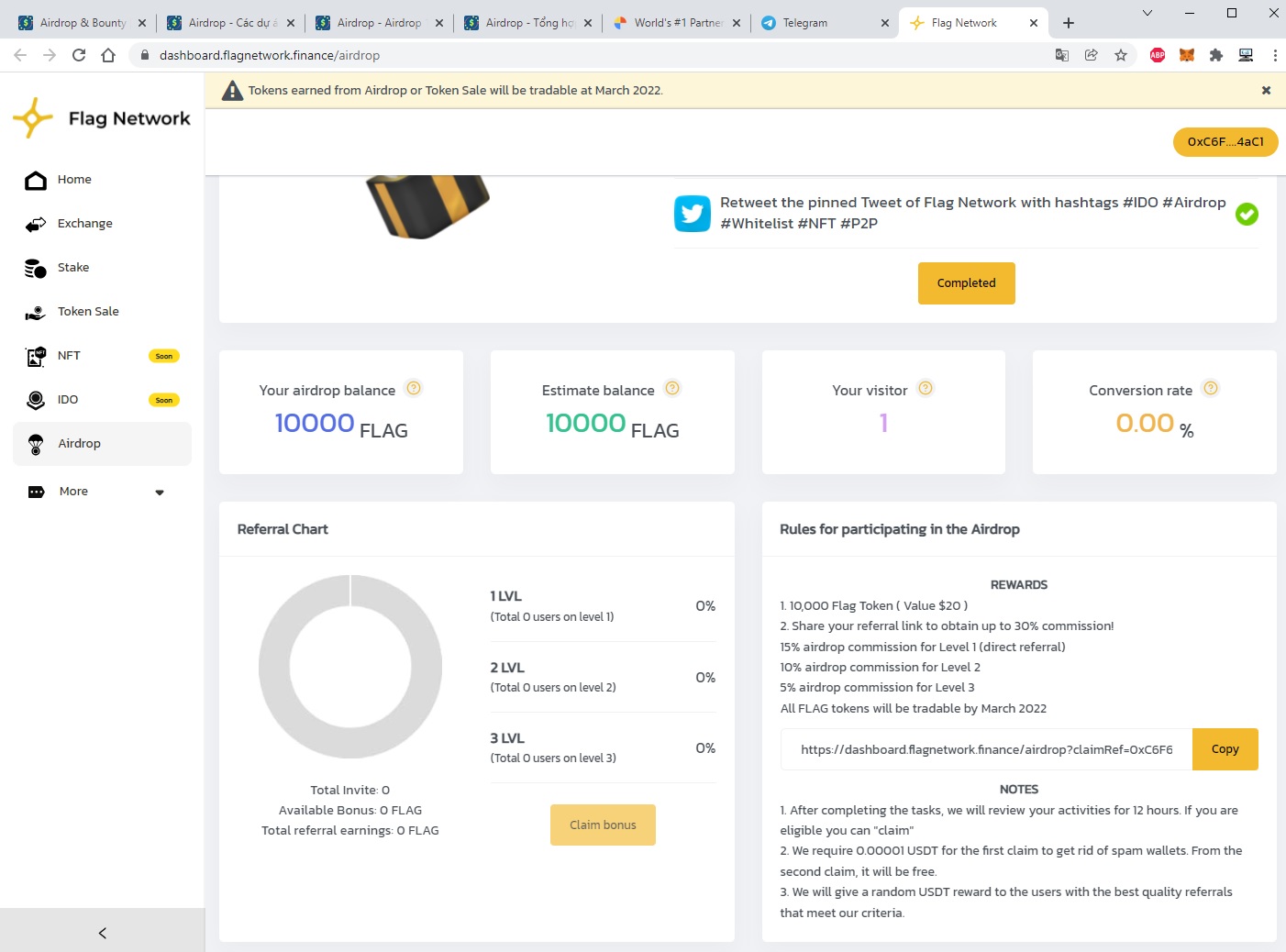Select the IDO sidebar item

point(102,400)
